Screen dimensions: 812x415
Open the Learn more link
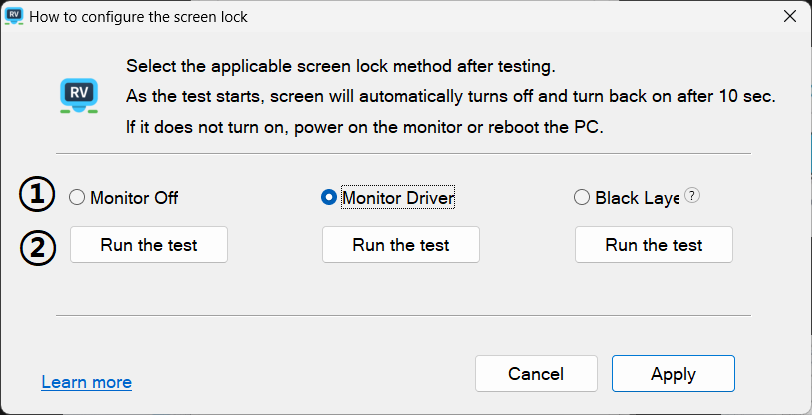(87, 382)
